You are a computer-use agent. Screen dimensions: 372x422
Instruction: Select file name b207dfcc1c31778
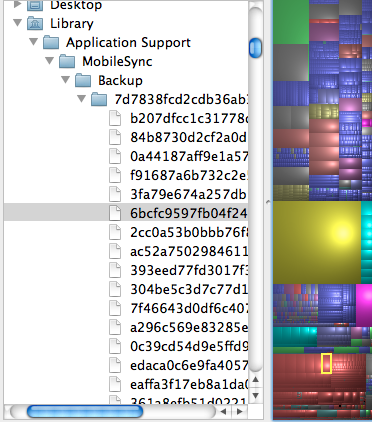pyautogui.click(x=189, y=118)
